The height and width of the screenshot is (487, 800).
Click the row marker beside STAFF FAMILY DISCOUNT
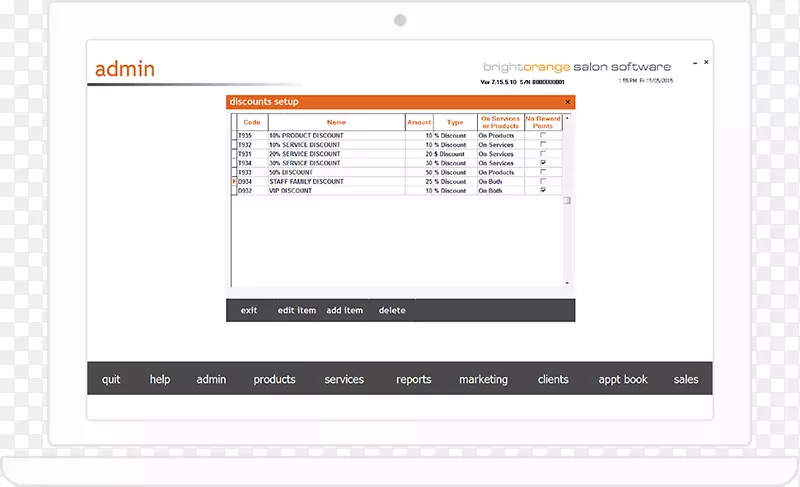click(235, 181)
